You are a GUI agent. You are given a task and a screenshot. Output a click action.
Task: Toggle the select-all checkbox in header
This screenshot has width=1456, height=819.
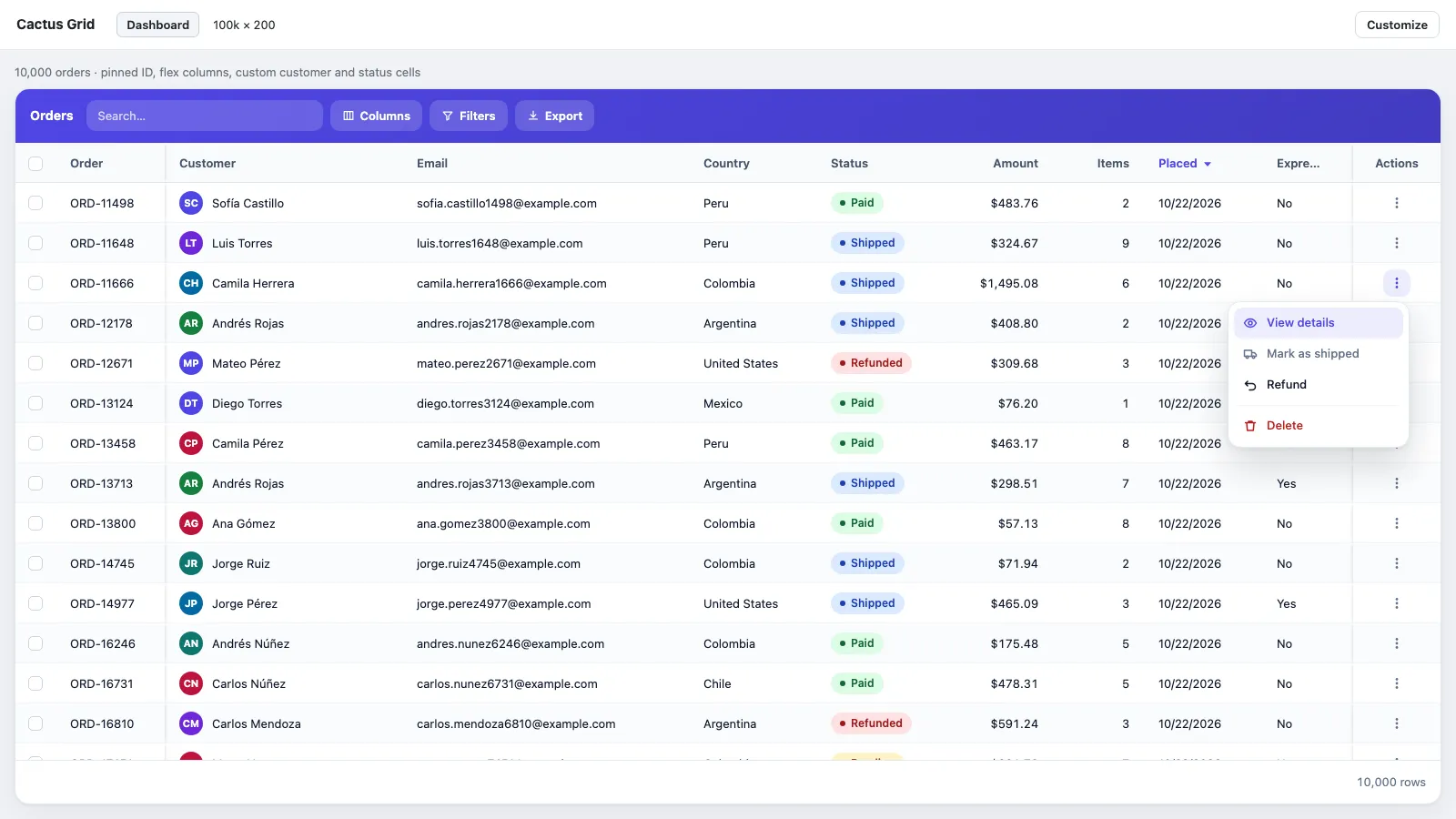(35, 164)
